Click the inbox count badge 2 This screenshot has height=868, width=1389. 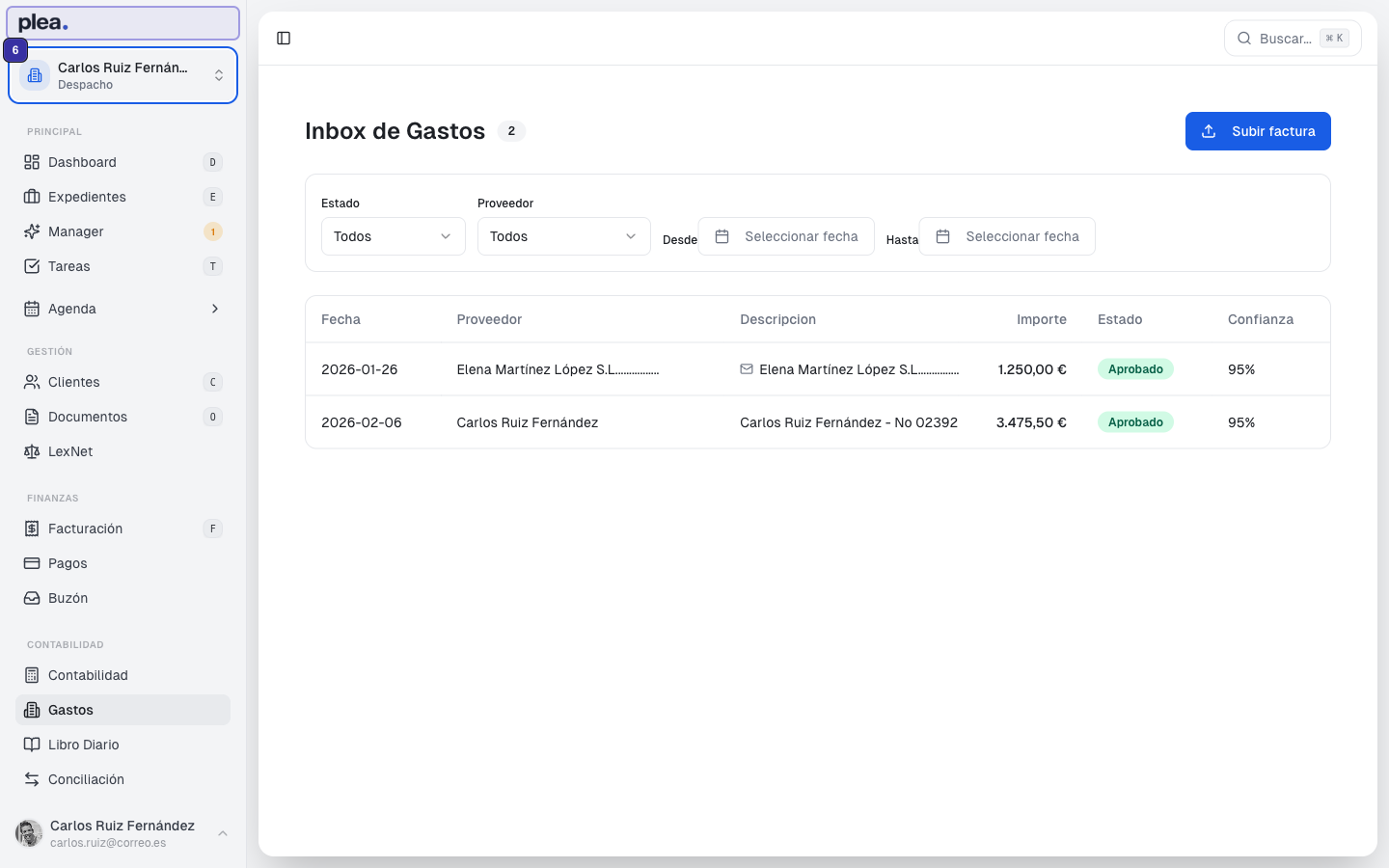click(x=511, y=131)
